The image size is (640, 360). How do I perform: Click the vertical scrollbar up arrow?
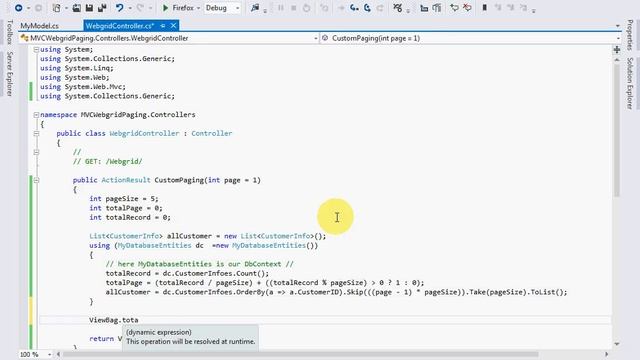(617, 60)
